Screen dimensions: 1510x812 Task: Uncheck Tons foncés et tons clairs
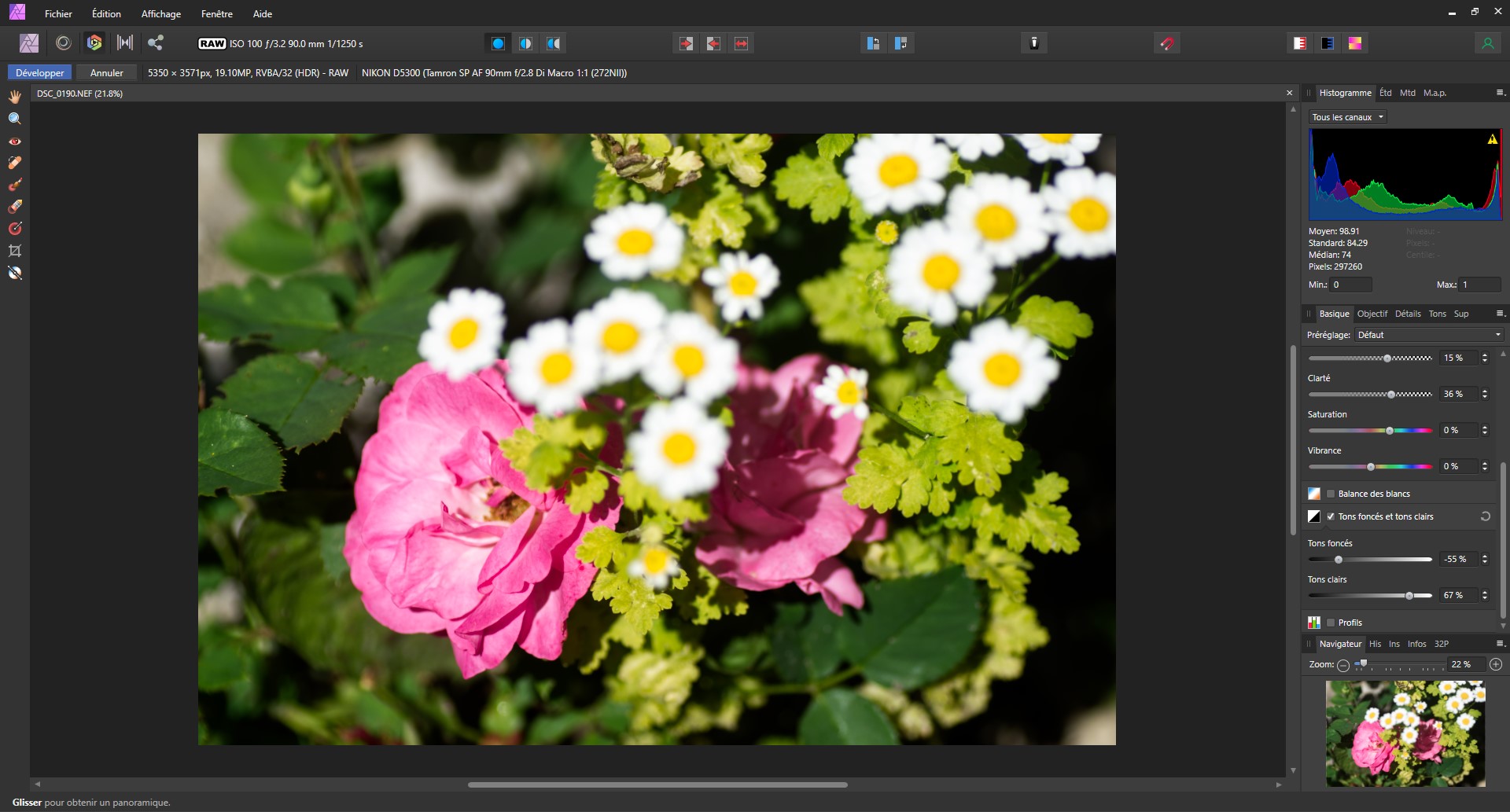[x=1331, y=516]
